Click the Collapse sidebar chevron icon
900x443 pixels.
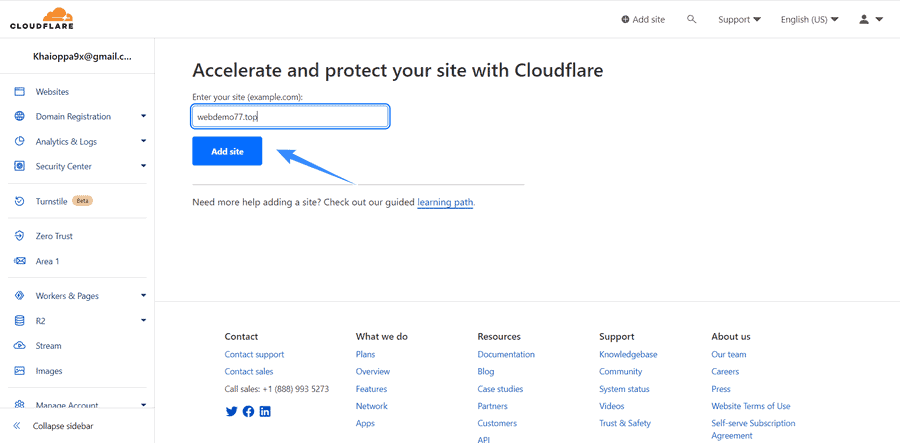point(17,426)
